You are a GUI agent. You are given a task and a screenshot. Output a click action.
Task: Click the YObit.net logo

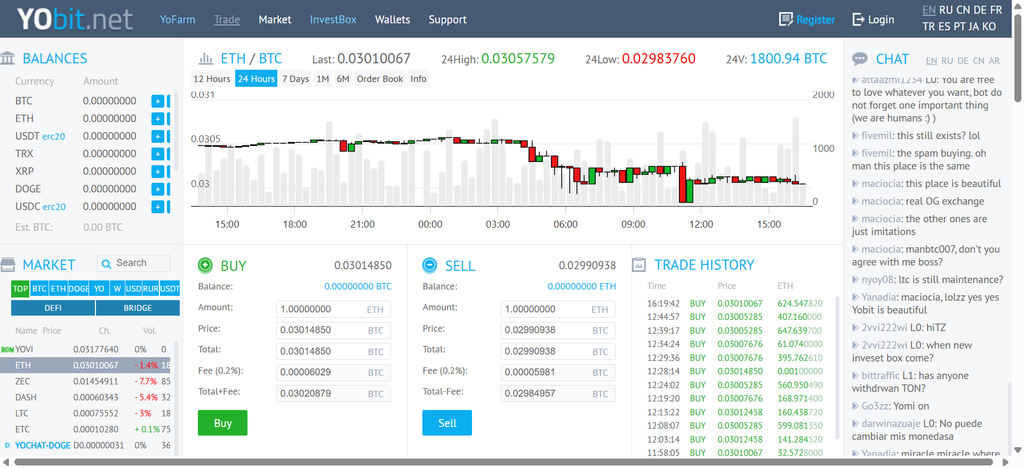pos(74,19)
